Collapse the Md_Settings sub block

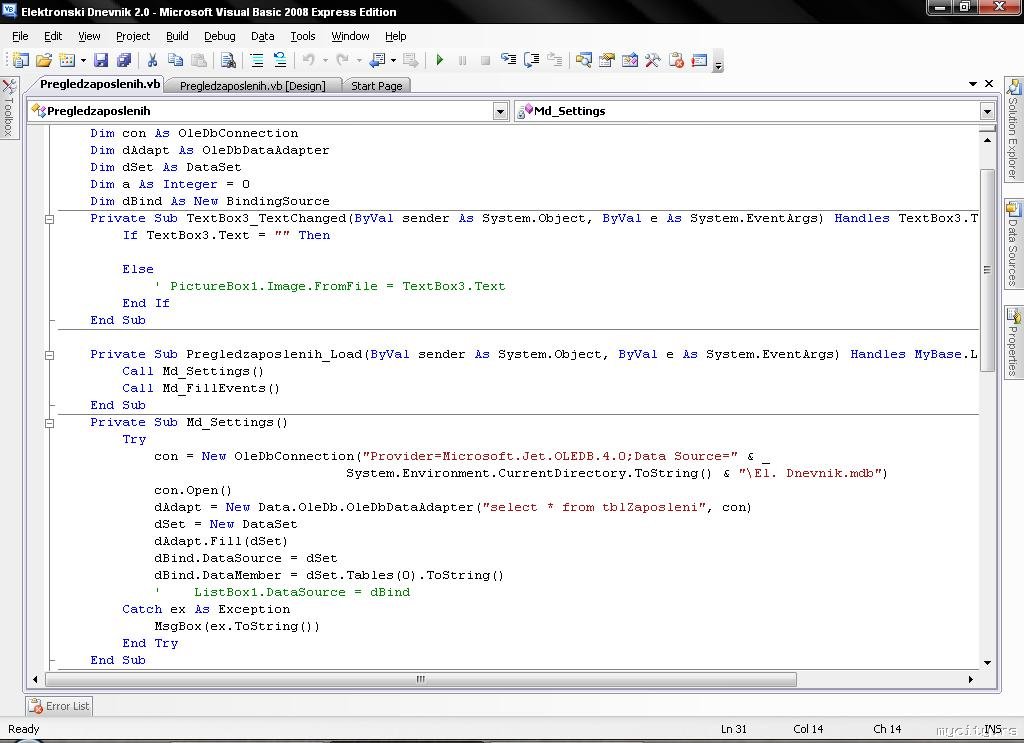tap(50, 422)
